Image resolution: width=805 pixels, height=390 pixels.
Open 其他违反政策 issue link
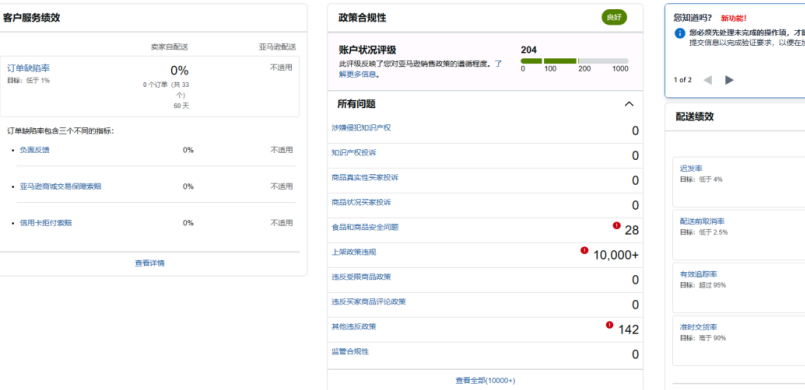[x=354, y=326]
